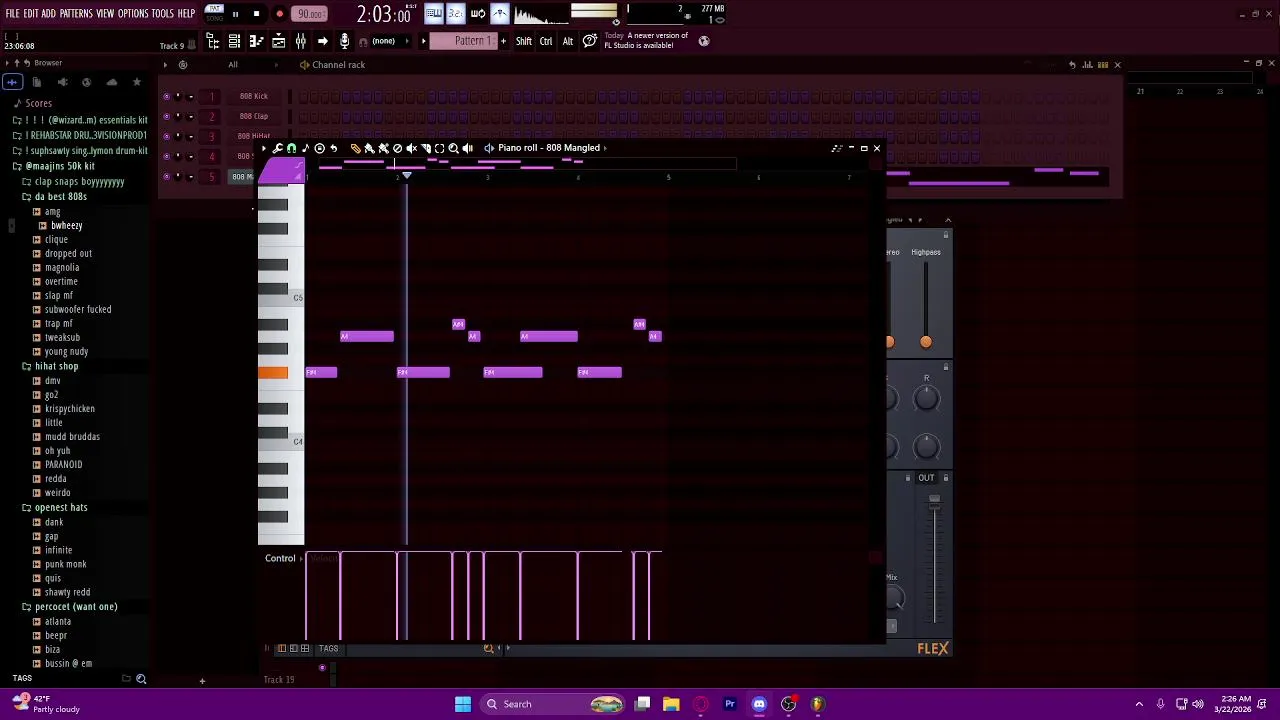This screenshot has height=720, width=1280.
Task: Click the Select tool in piano roll toolbar
Action: pyautogui.click(x=439, y=148)
